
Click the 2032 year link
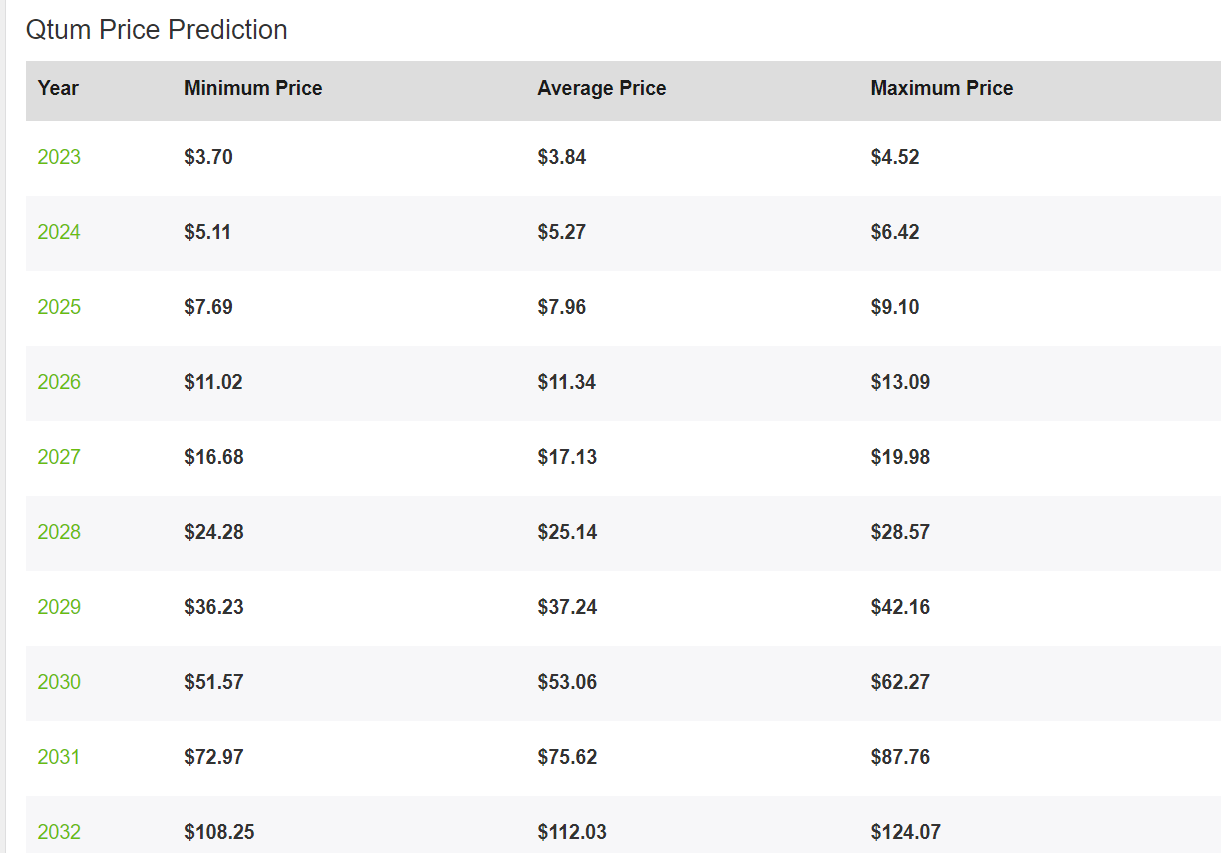click(x=59, y=832)
